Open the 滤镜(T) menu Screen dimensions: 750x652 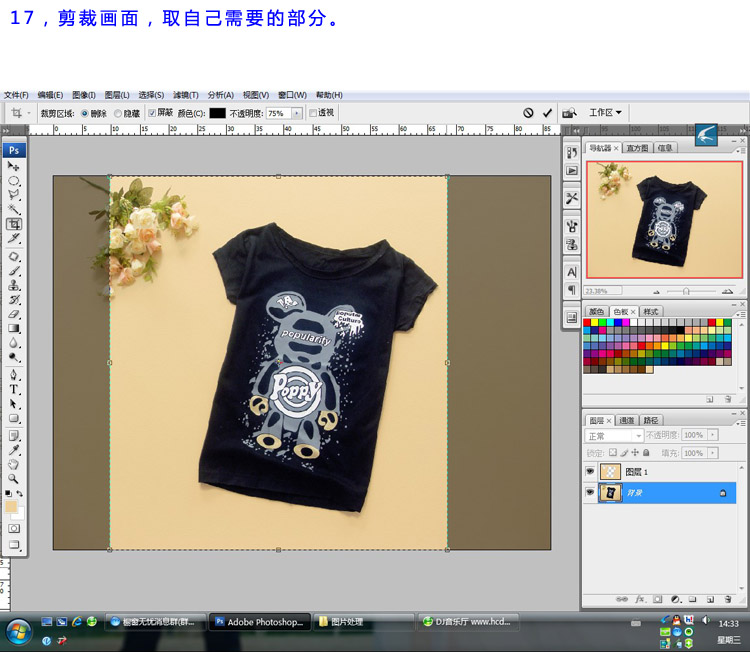[x=186, y=95]
